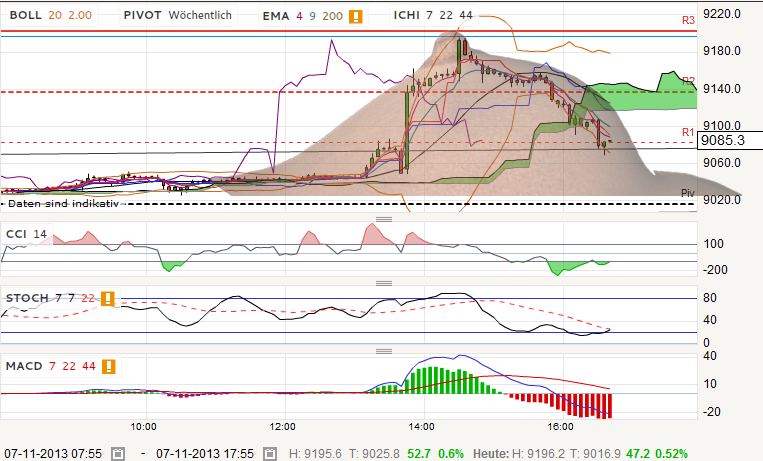The height and width of the screenshot is (461, 763).
Task: Open the BOLL 20 2.00 indicator settings
Action: tap(51, 15)
